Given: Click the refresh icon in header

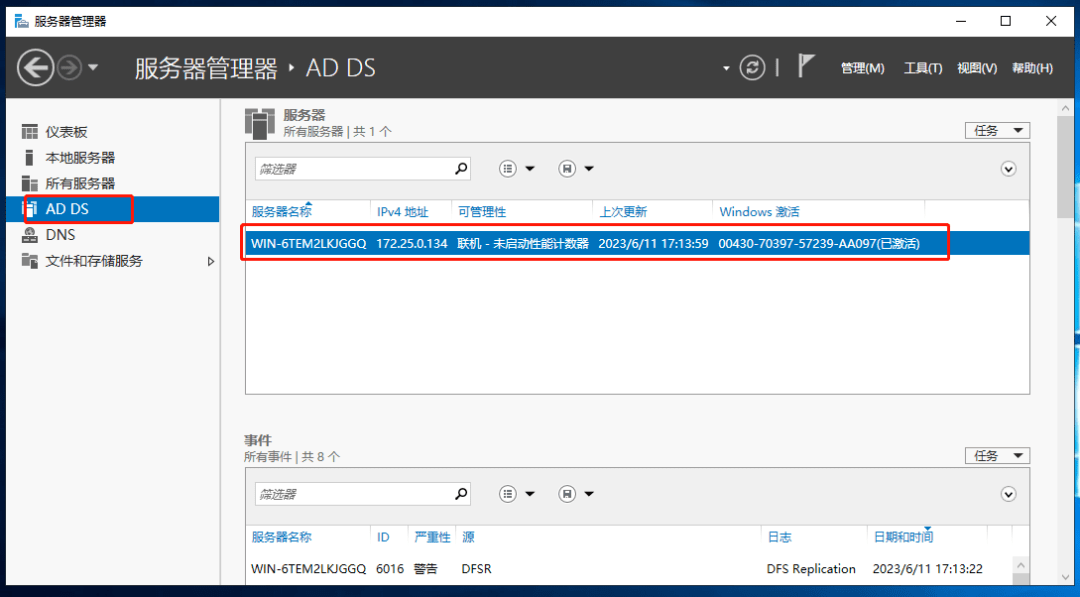Looking at the screenshot, I should tap(752, 68).
